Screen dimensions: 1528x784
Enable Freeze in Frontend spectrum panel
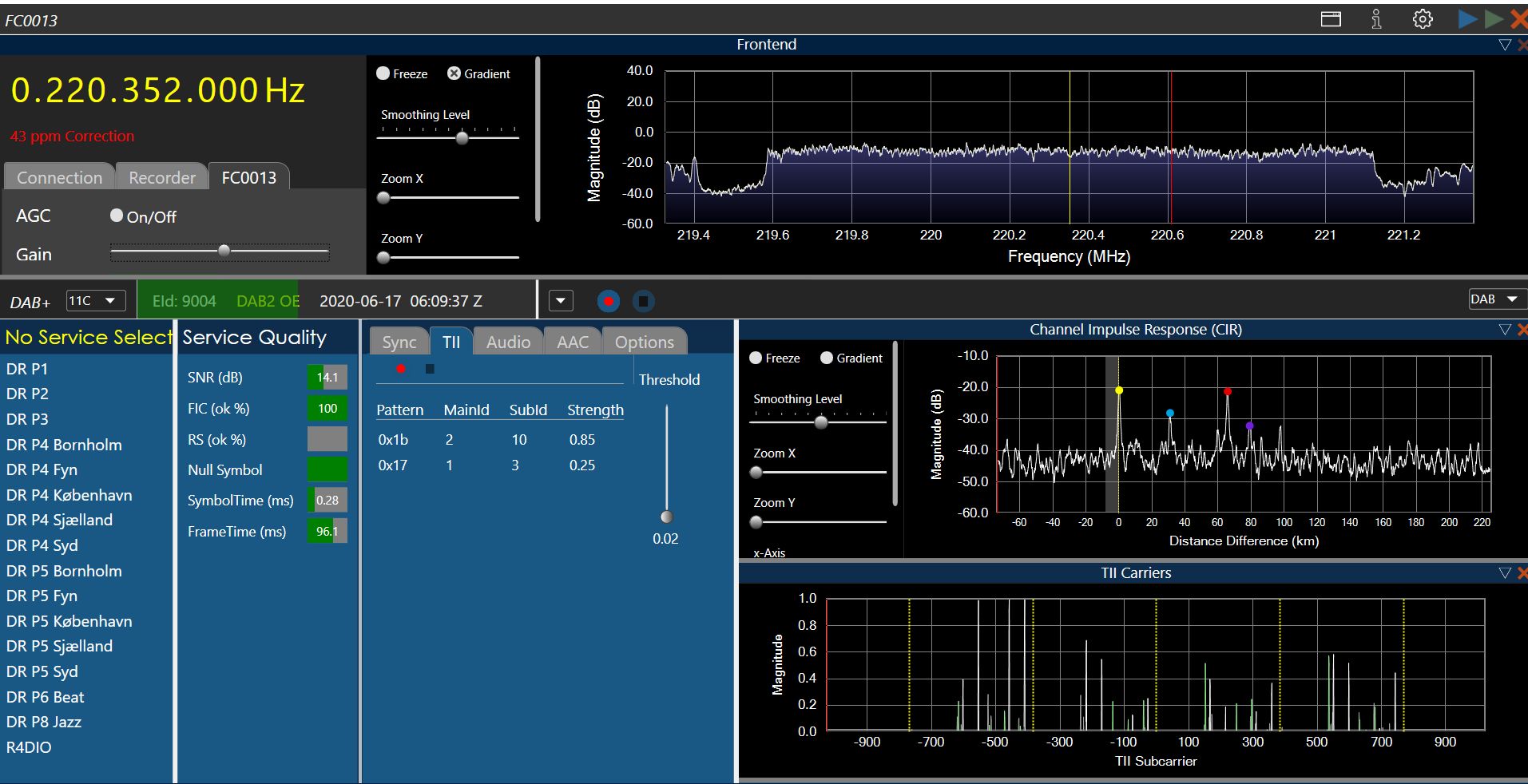[383, 73]
